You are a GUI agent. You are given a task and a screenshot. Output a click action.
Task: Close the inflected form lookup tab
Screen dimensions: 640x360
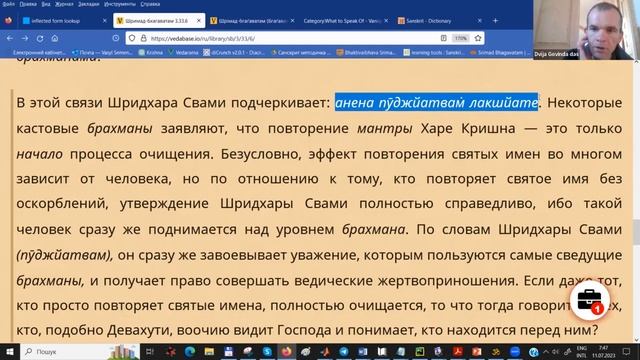[104, 20]
